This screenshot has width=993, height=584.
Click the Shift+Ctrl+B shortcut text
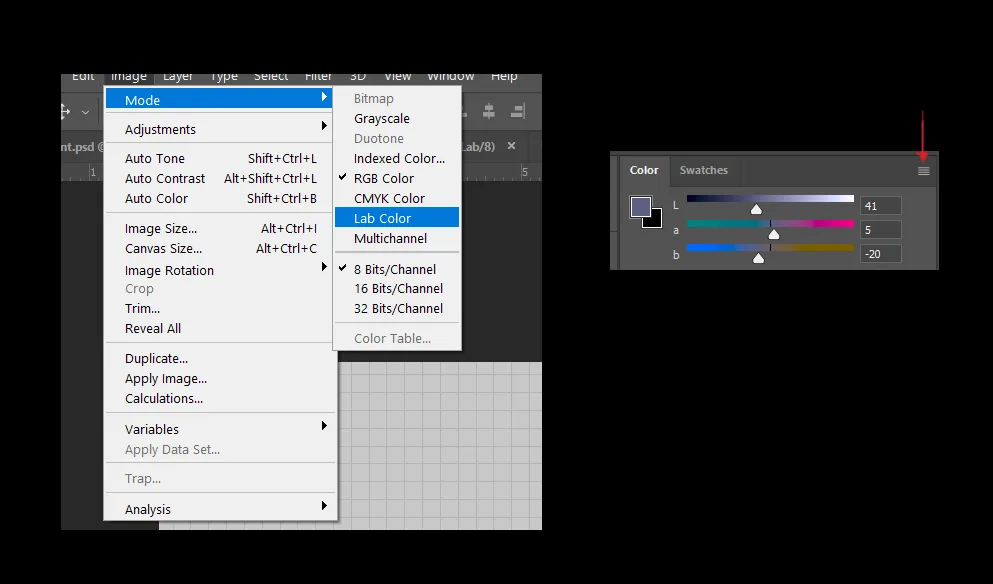[282, 198]
